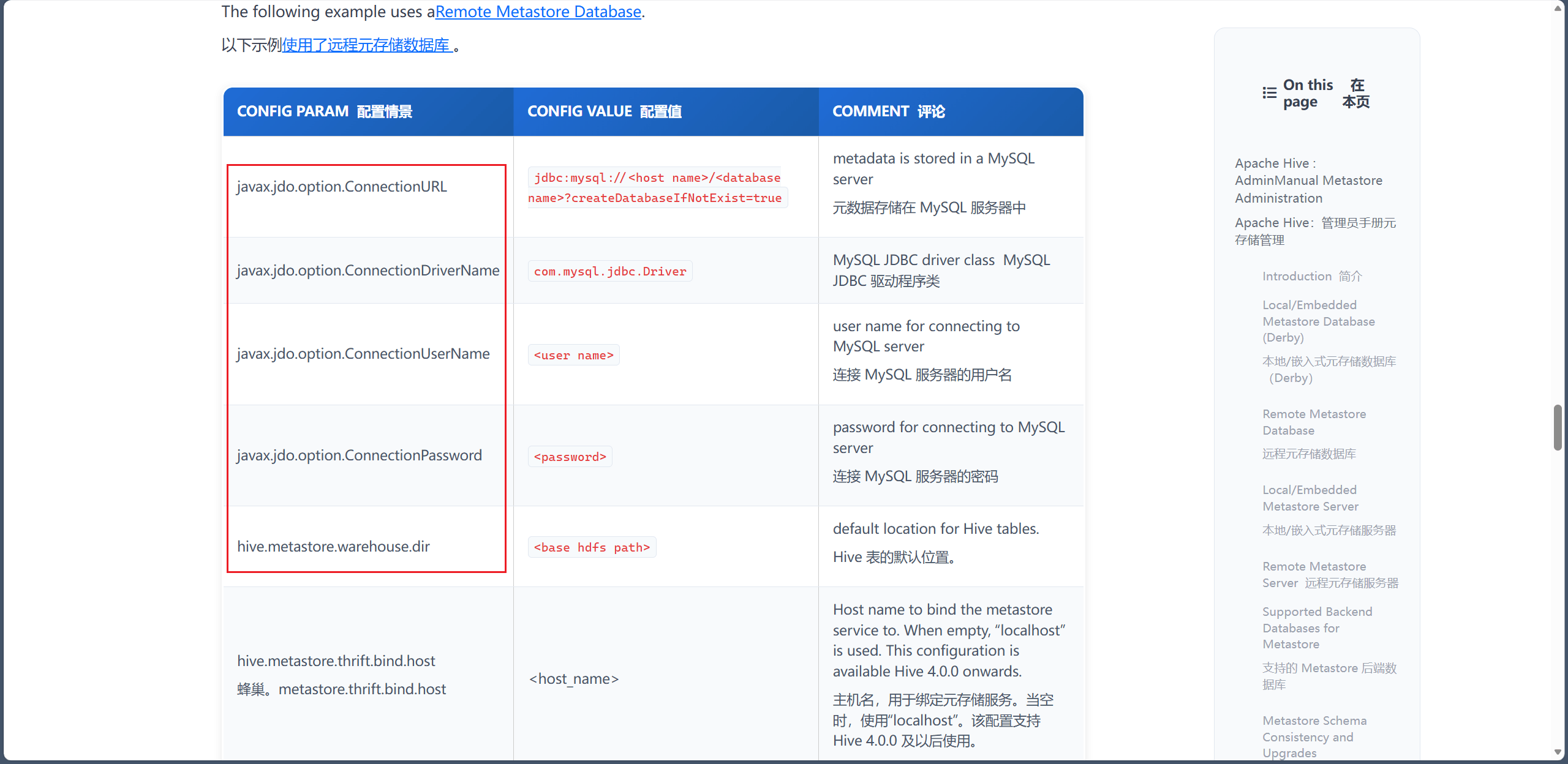Screen dimensions: 1568x764
Task: Click scrollbar up arrow at top right
Action: pos(1558,7)
